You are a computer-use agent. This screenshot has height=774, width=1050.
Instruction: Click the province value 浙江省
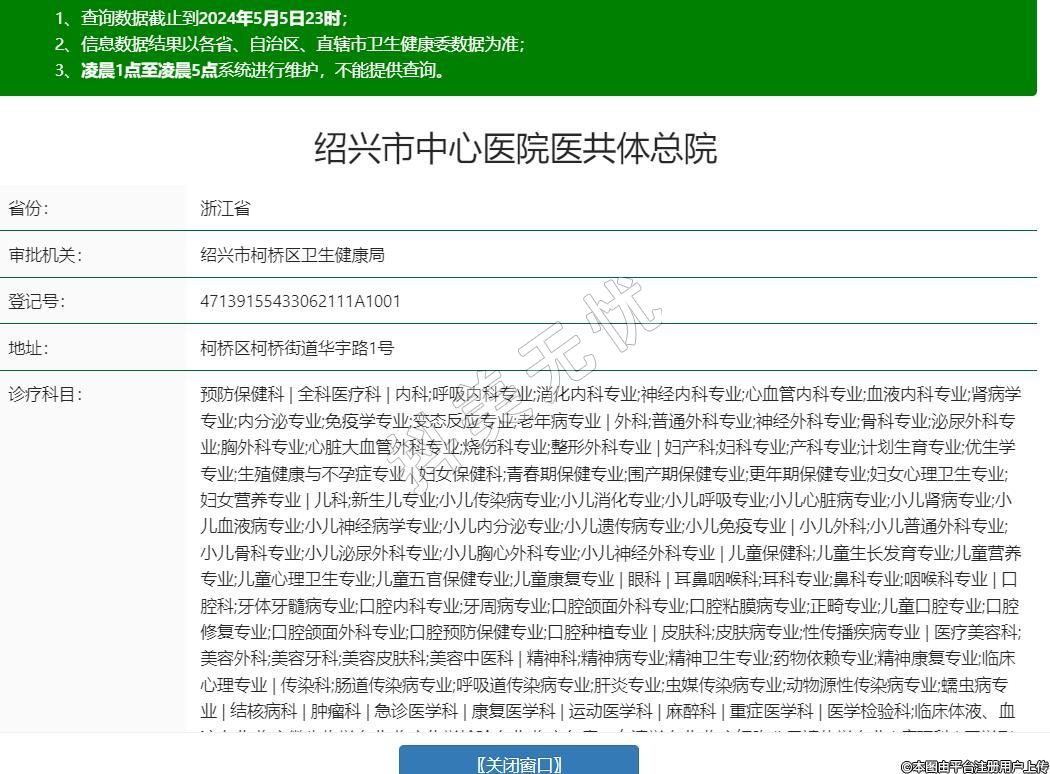pos(225,209)
